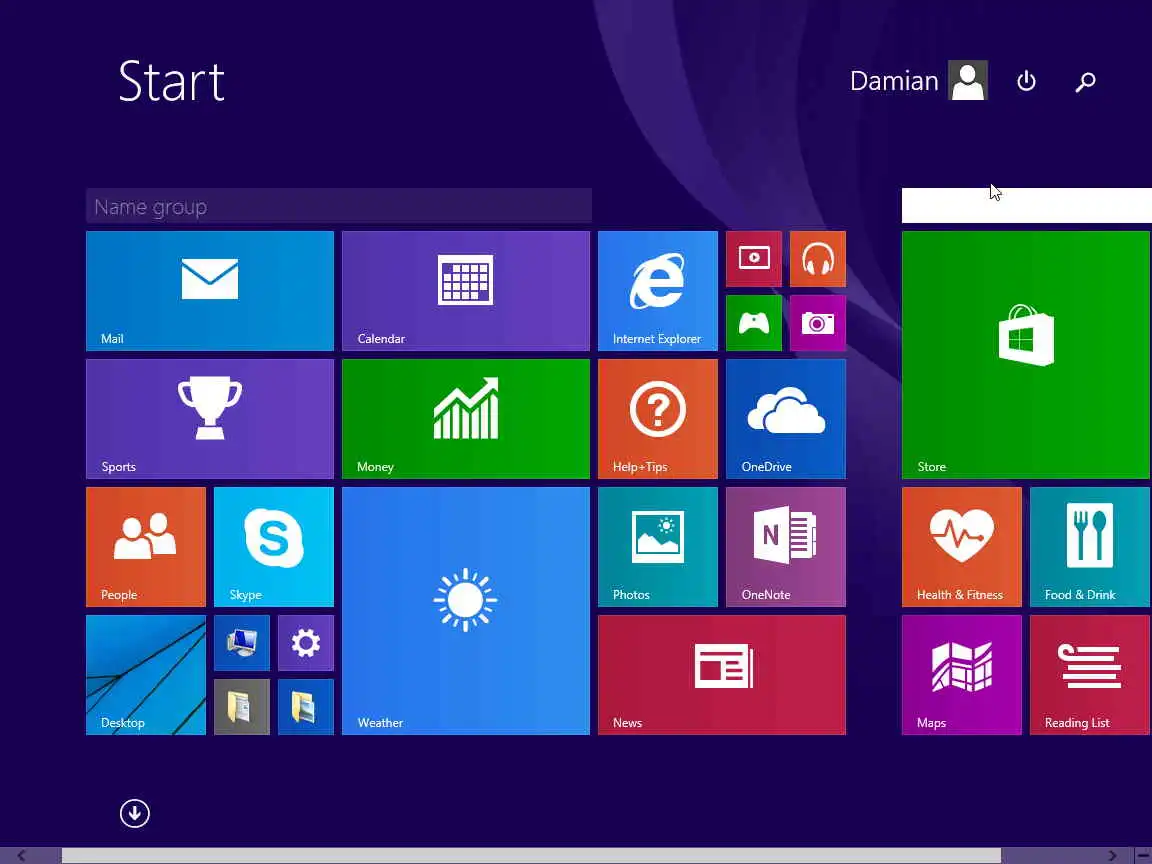Open the small This PC computer tile
The height and width of the screenshot is (864, 1152).
(242, 643)
